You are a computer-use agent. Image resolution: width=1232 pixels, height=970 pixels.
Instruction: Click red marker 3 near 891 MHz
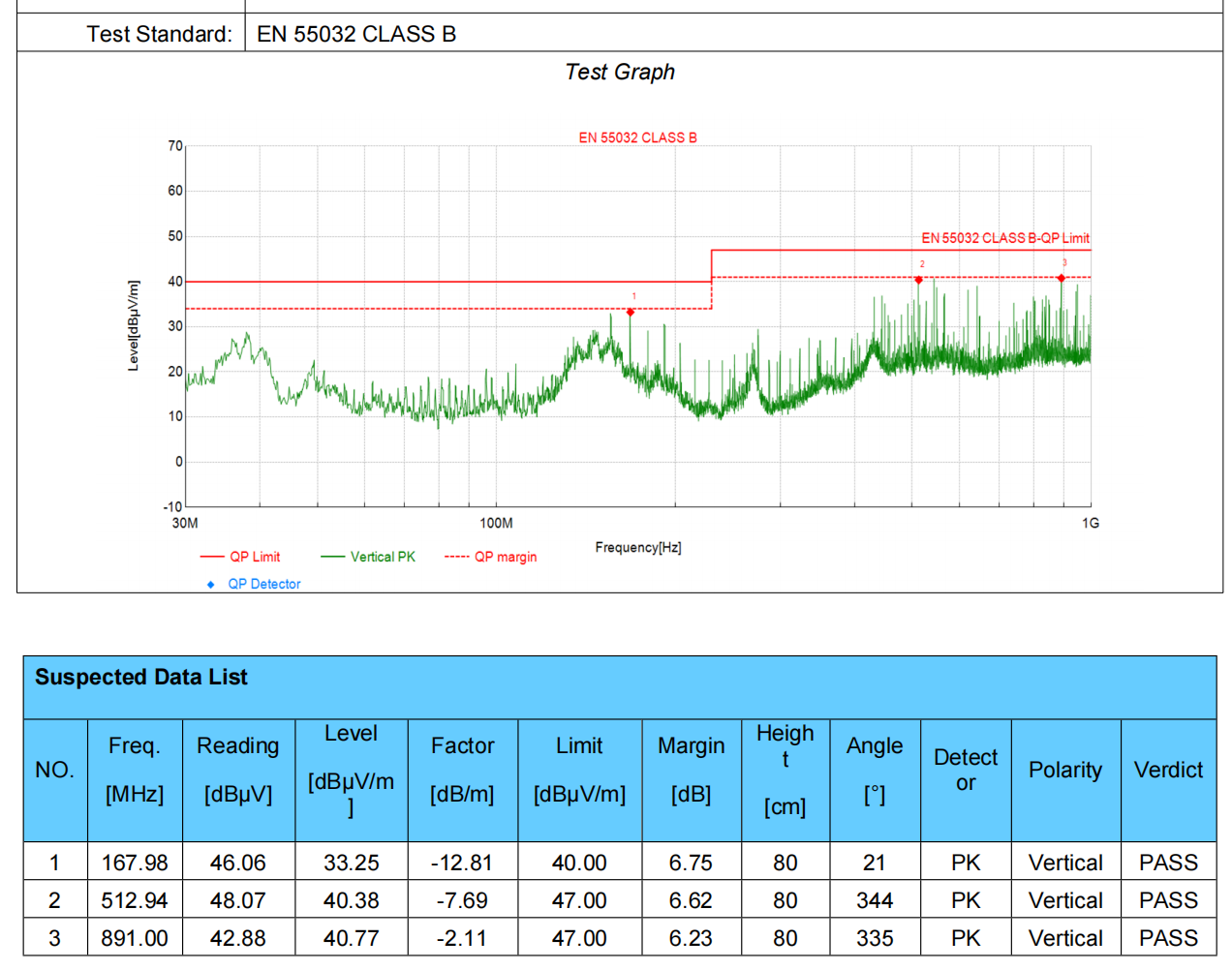pyautogui.click(x=1062, y=278)
